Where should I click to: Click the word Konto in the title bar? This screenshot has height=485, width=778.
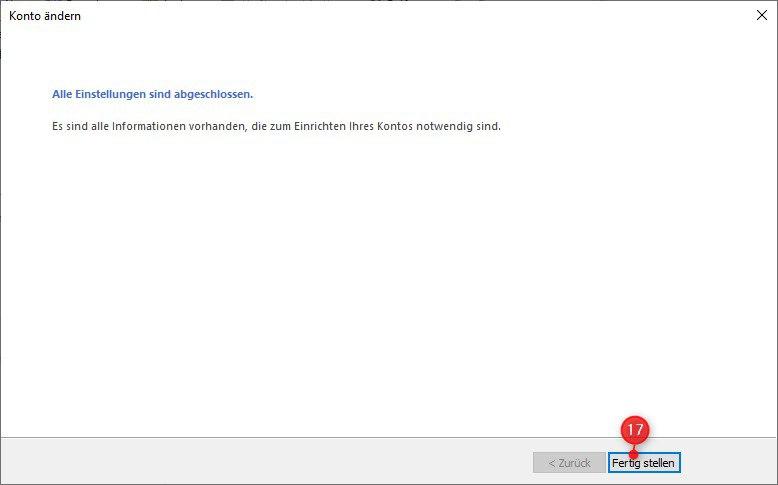[x=25, y=16]
